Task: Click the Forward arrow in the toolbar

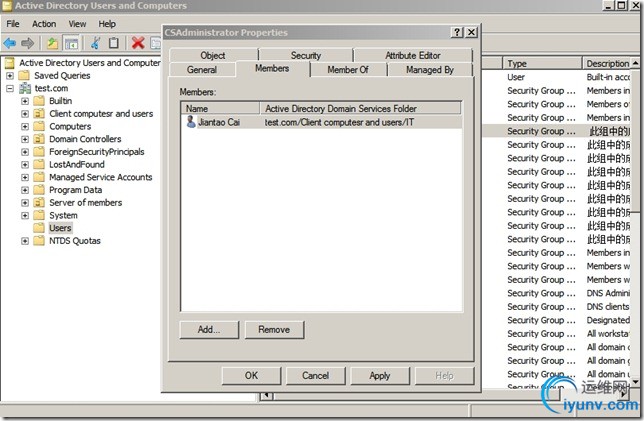Action: click(27, 43)
